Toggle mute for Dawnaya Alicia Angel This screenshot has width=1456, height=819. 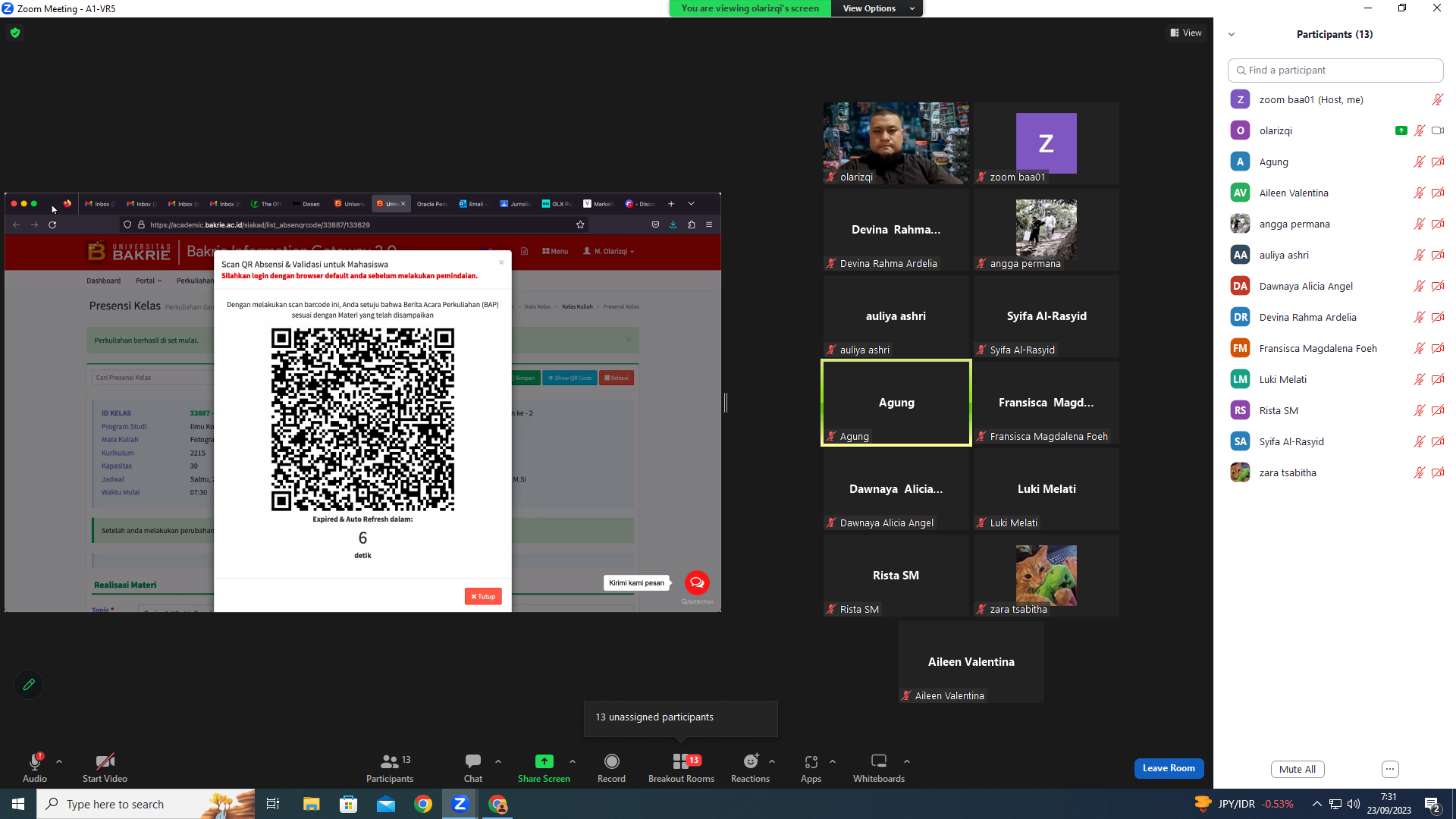[1419, 286]
